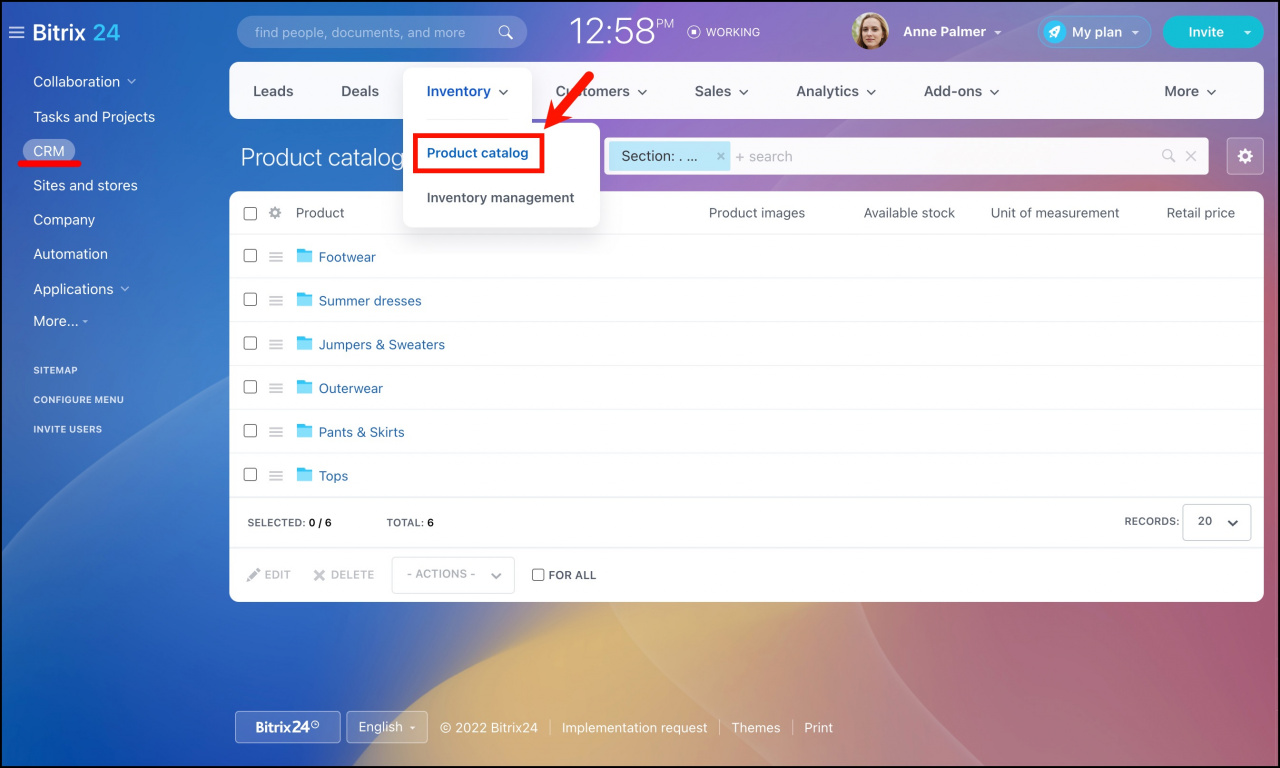Click the CONFIGURE MENU link

[79, 400]
